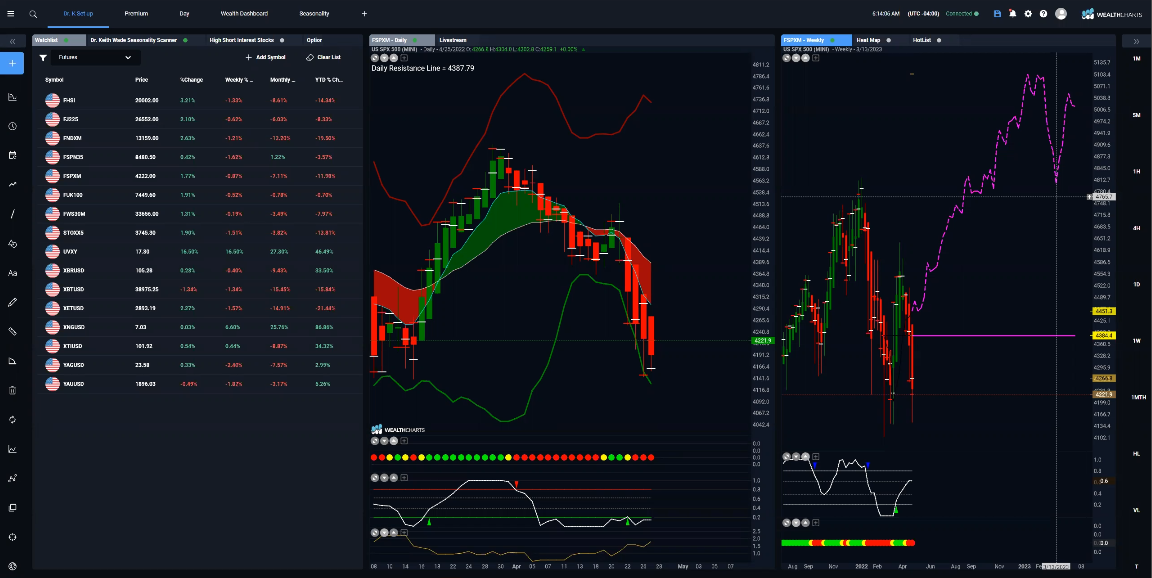Sort watchlist by Symbol column header
This screenshot has width=1152, height=578.
tap(54, 79)
